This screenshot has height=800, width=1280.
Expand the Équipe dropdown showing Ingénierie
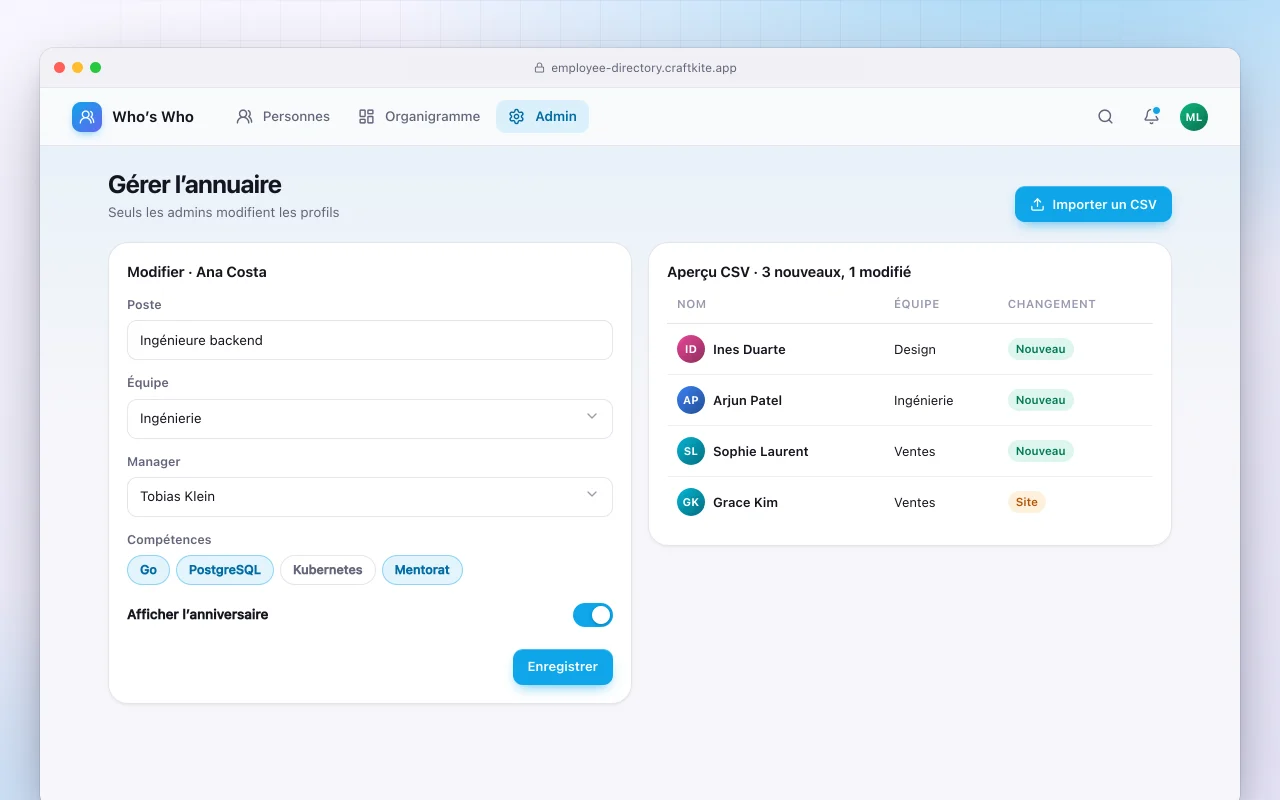click(370, 418)
